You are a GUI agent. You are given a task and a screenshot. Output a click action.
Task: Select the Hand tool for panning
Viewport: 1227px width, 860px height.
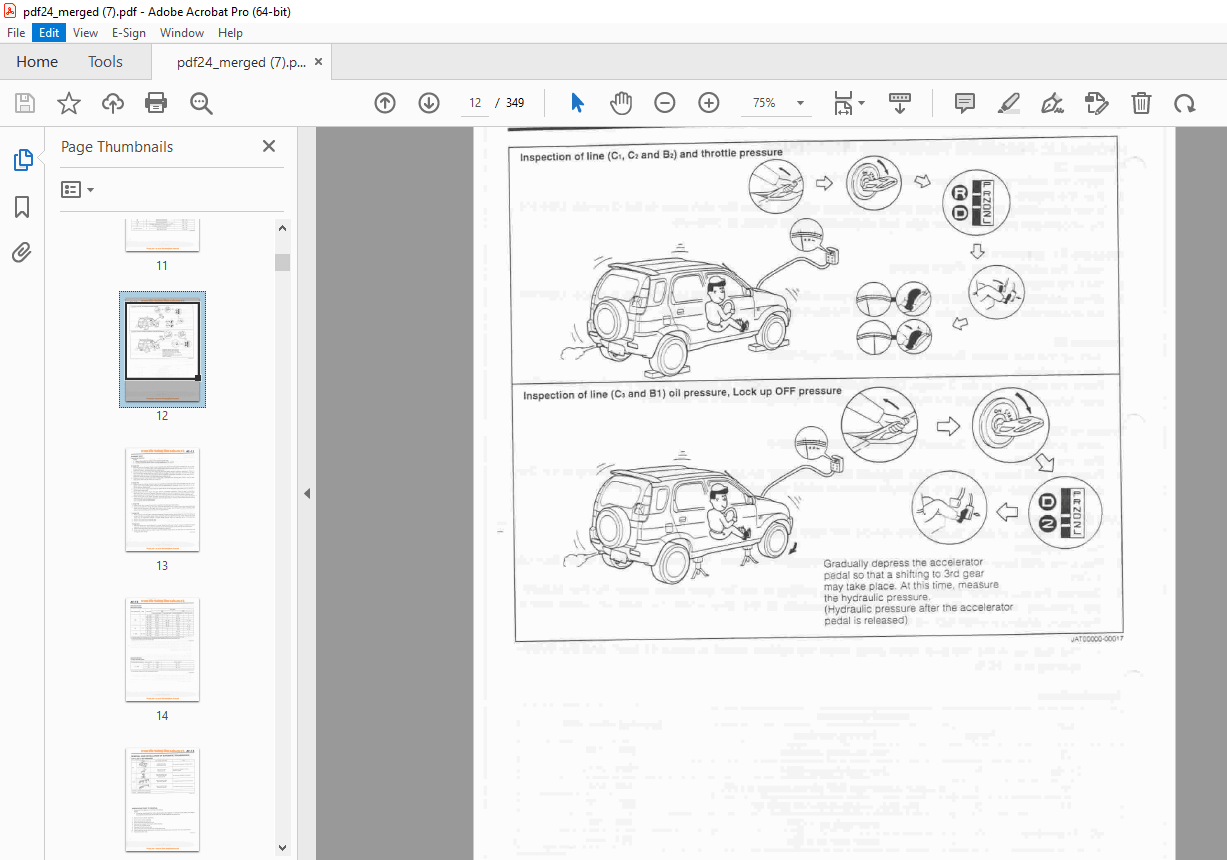pos(621,102)
